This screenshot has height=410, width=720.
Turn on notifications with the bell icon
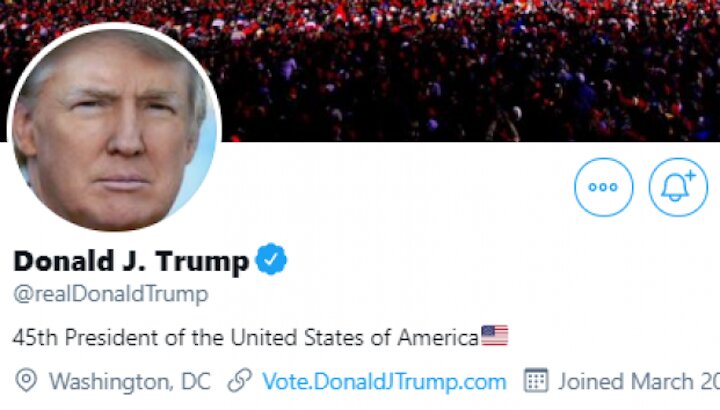tap(678, 187)
